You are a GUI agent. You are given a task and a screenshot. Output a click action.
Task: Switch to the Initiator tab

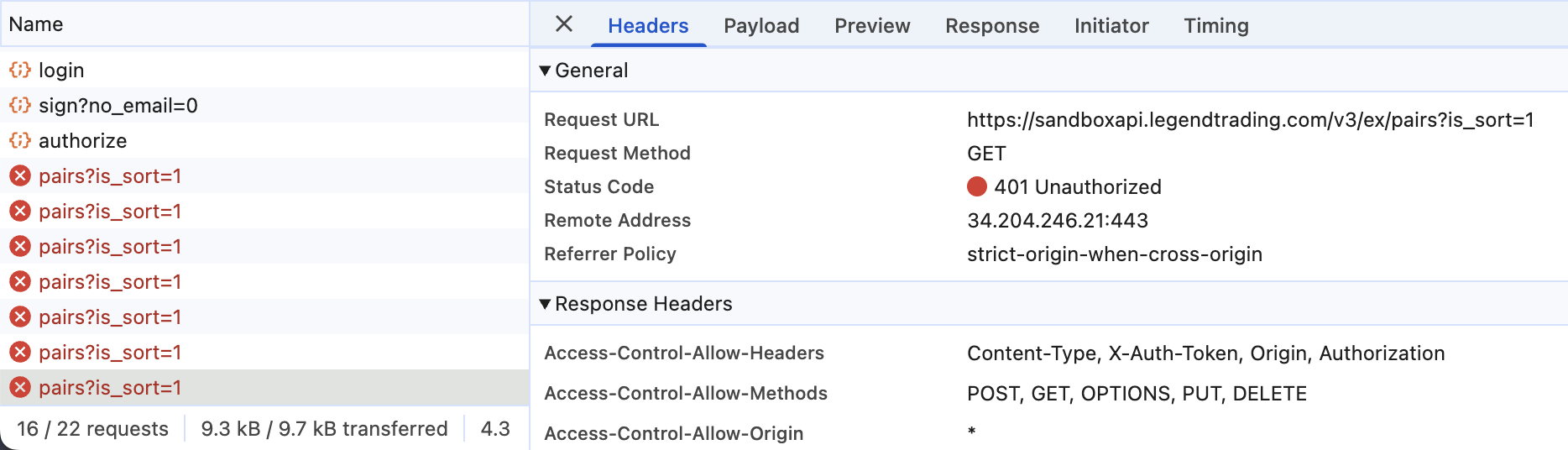(1111, 26)
